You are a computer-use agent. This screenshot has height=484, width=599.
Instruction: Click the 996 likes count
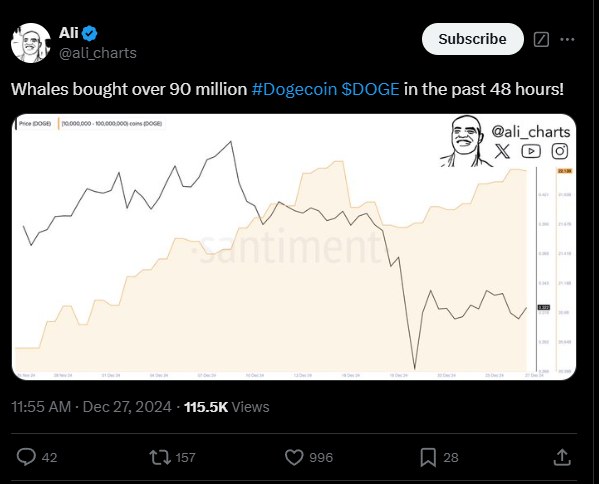tap(321, 458)
